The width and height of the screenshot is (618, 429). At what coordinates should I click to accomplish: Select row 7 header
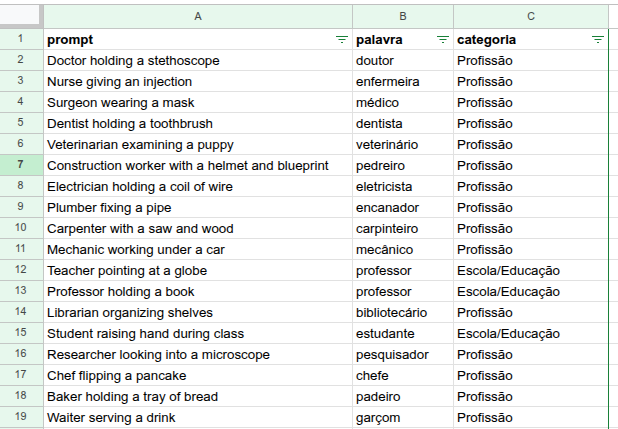tap(20, 164)
